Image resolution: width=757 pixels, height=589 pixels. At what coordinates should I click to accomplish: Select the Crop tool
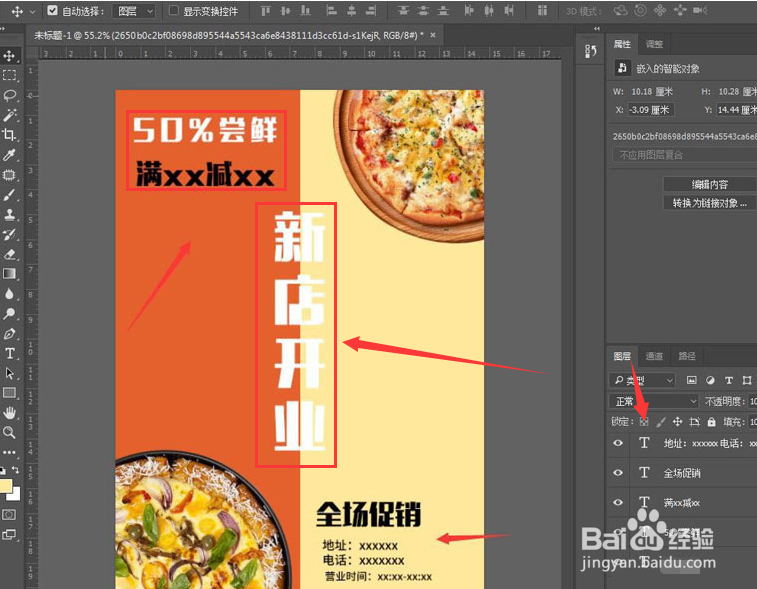9,135
